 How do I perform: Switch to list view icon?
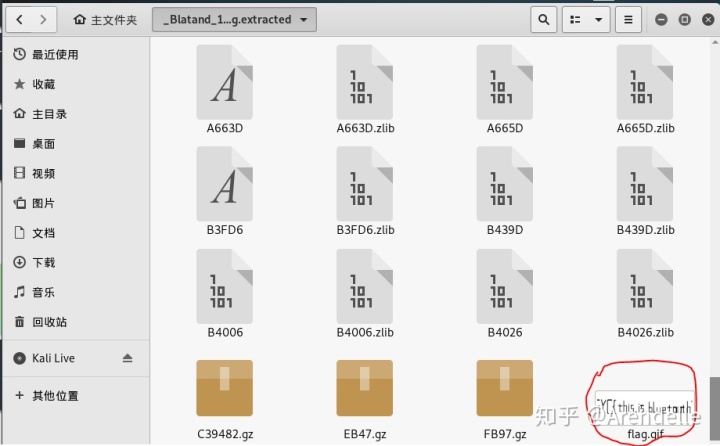pos(575,20)
